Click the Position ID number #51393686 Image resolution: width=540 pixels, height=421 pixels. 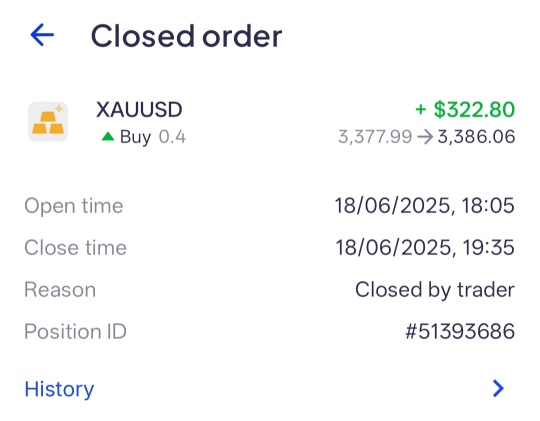460,331
